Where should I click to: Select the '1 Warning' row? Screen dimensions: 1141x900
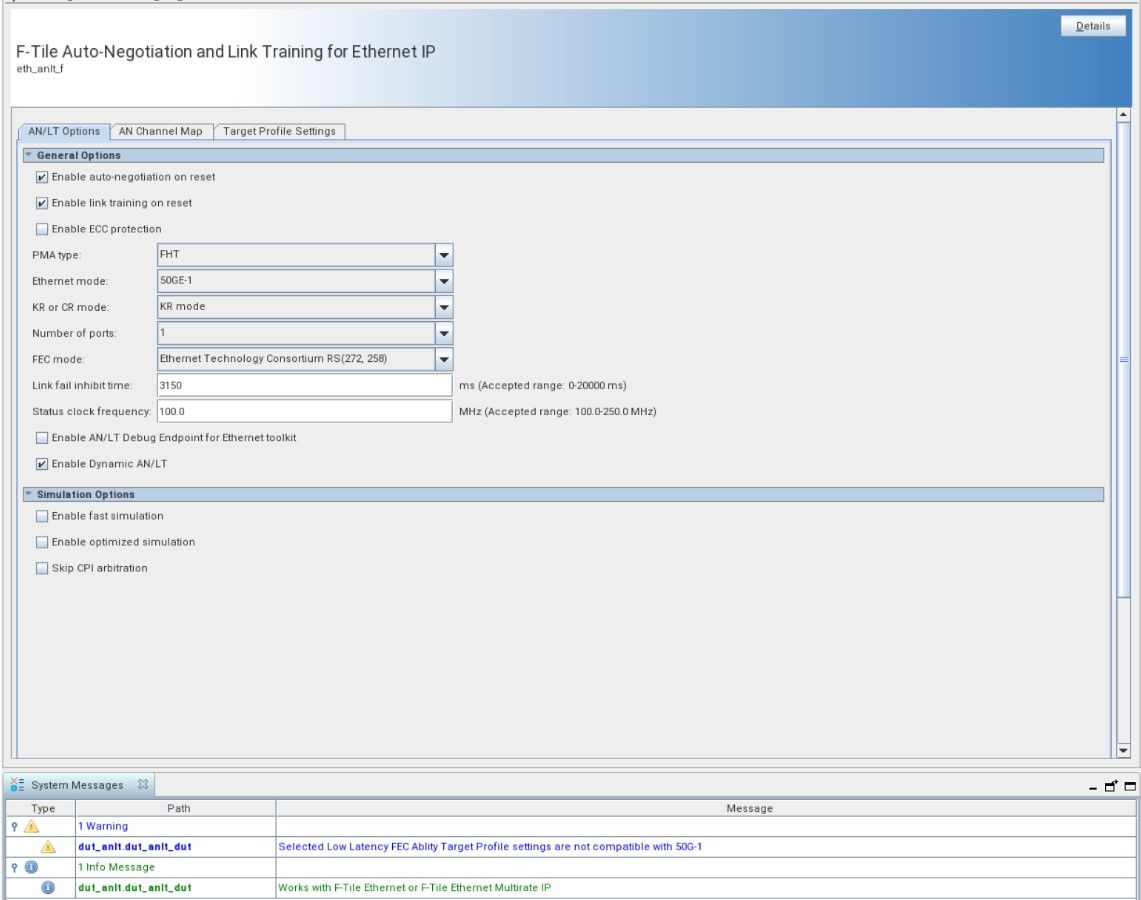click(571, 826)
